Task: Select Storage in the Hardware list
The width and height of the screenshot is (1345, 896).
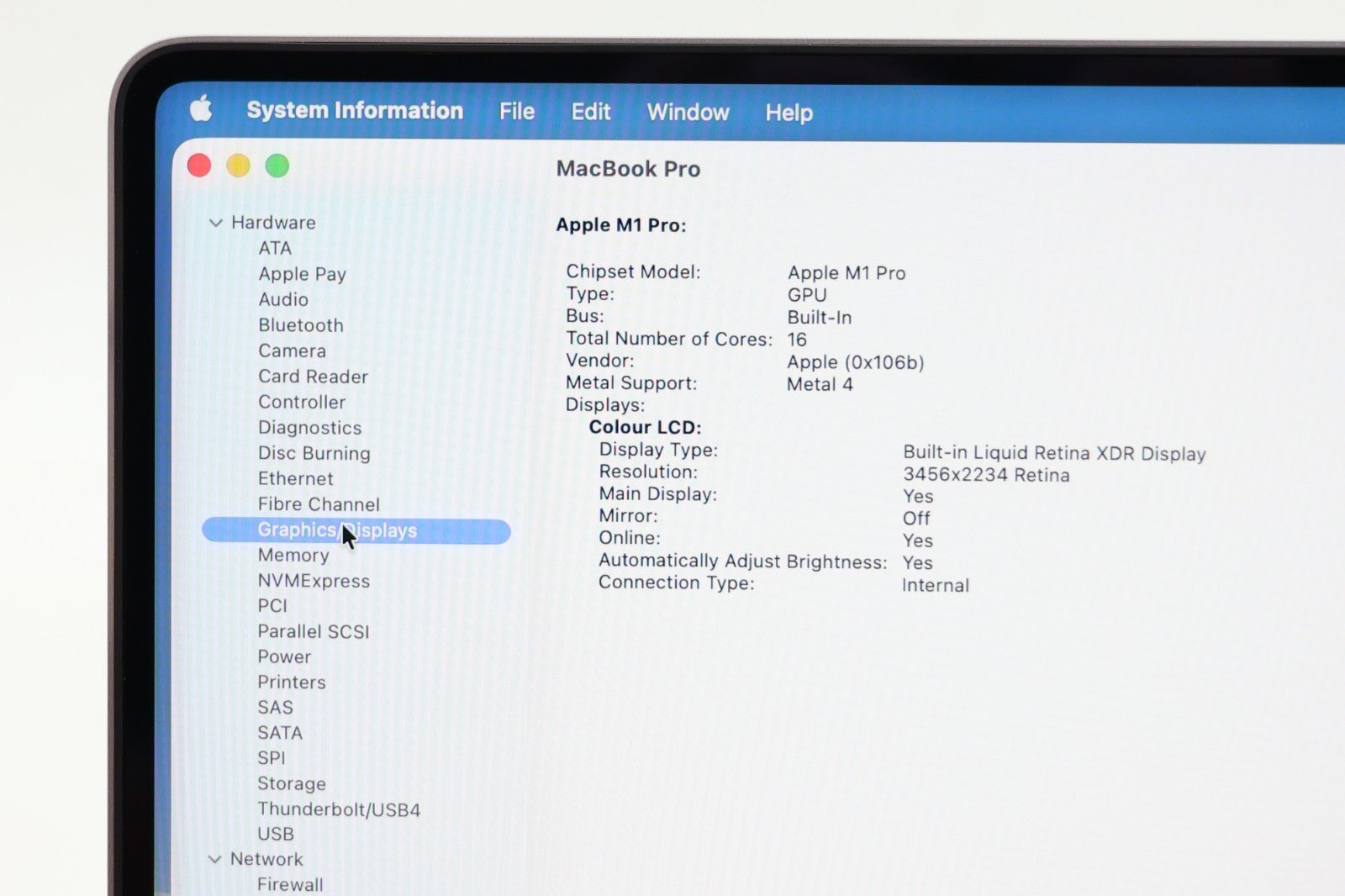Action: tap(291, 783)
